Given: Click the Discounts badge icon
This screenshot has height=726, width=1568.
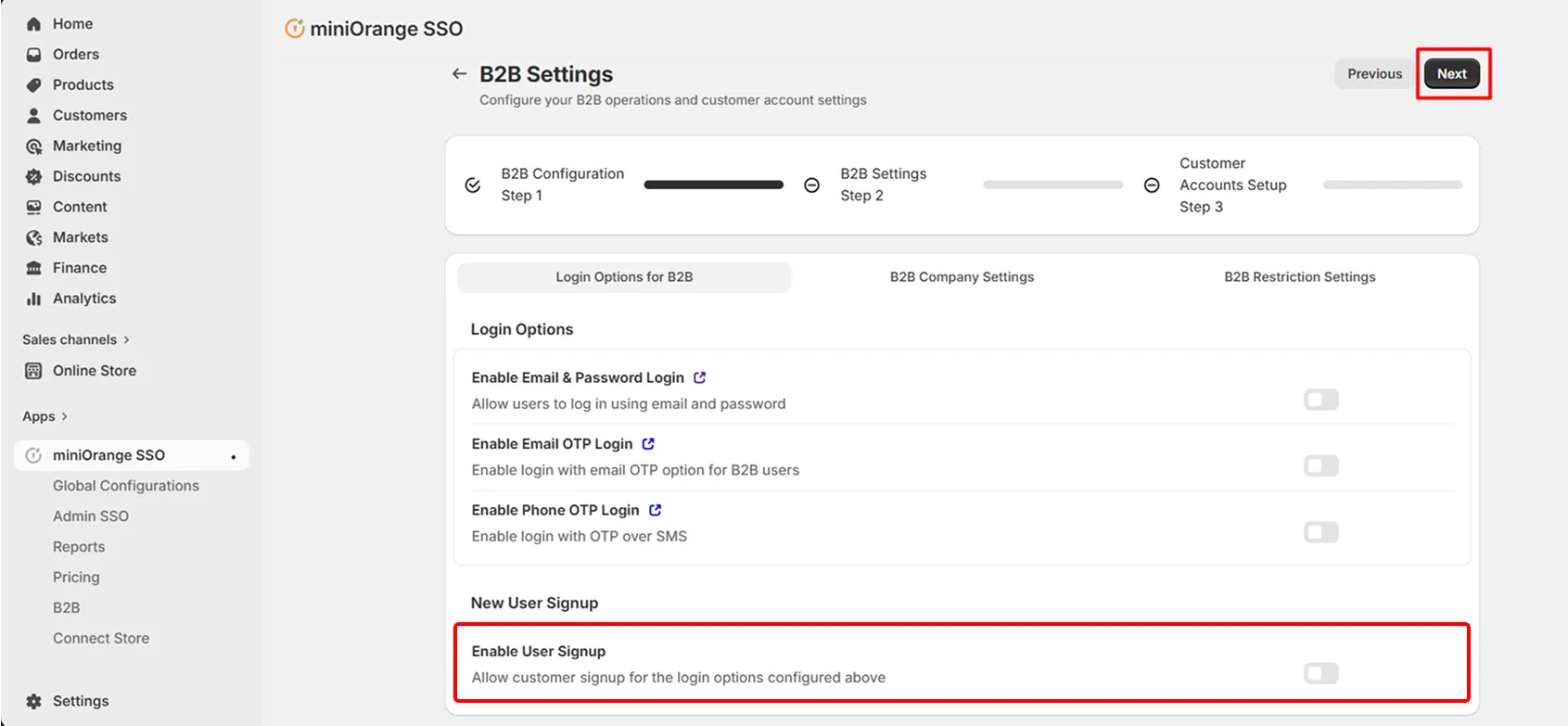Looking at the screenshot, I should (x=34, y=177).
